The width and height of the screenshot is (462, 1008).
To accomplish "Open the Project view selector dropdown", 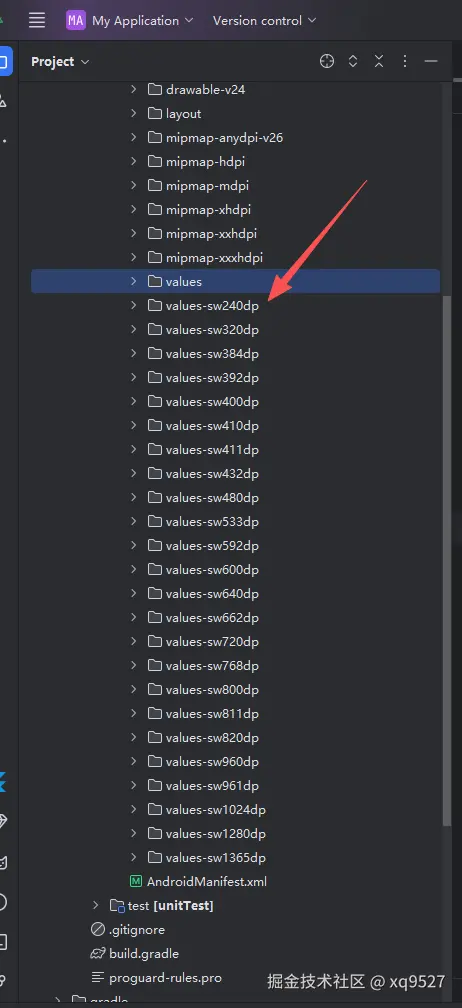I will 60,62.
